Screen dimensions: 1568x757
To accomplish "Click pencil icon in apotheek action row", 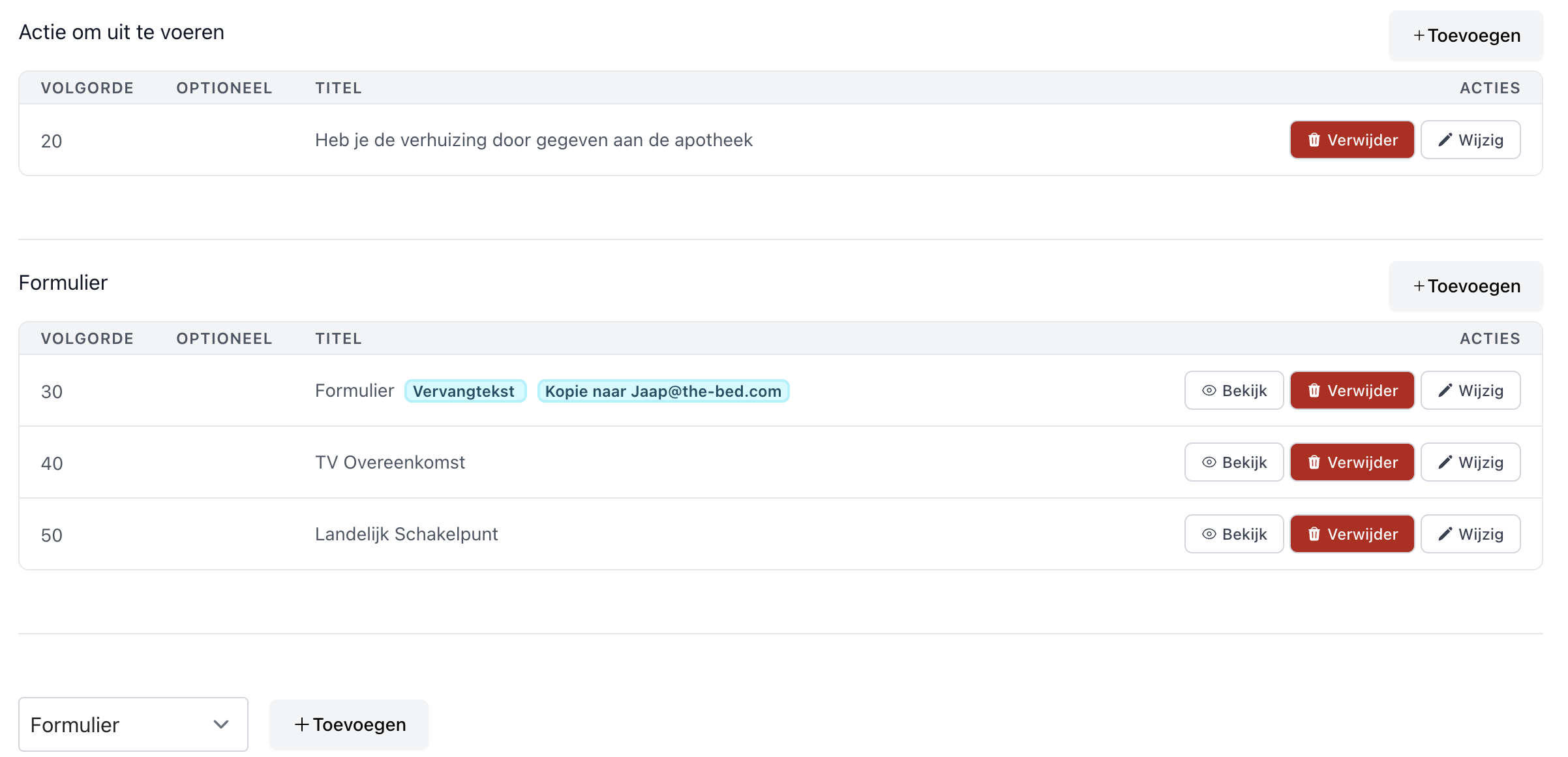I will point(1445,140).
